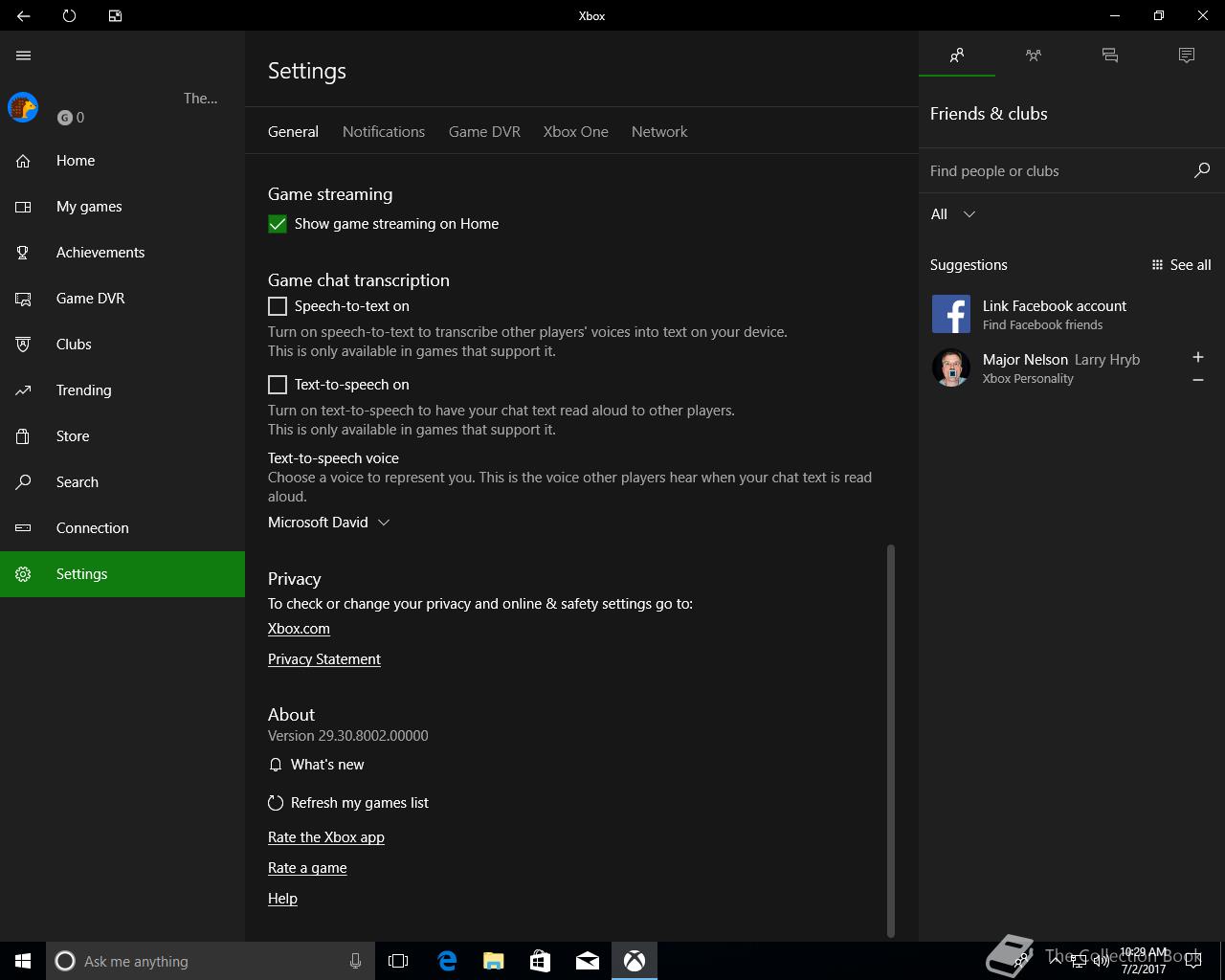
Task: Click the What's new bell icon
Action: (x=276, y=765)
